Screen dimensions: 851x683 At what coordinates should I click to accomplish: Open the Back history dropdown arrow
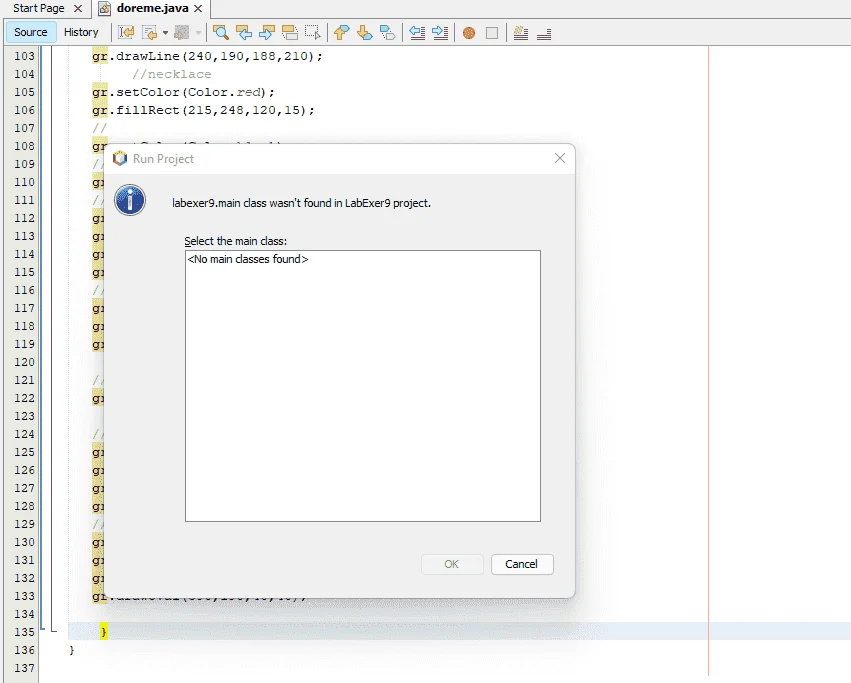(165, 33)
